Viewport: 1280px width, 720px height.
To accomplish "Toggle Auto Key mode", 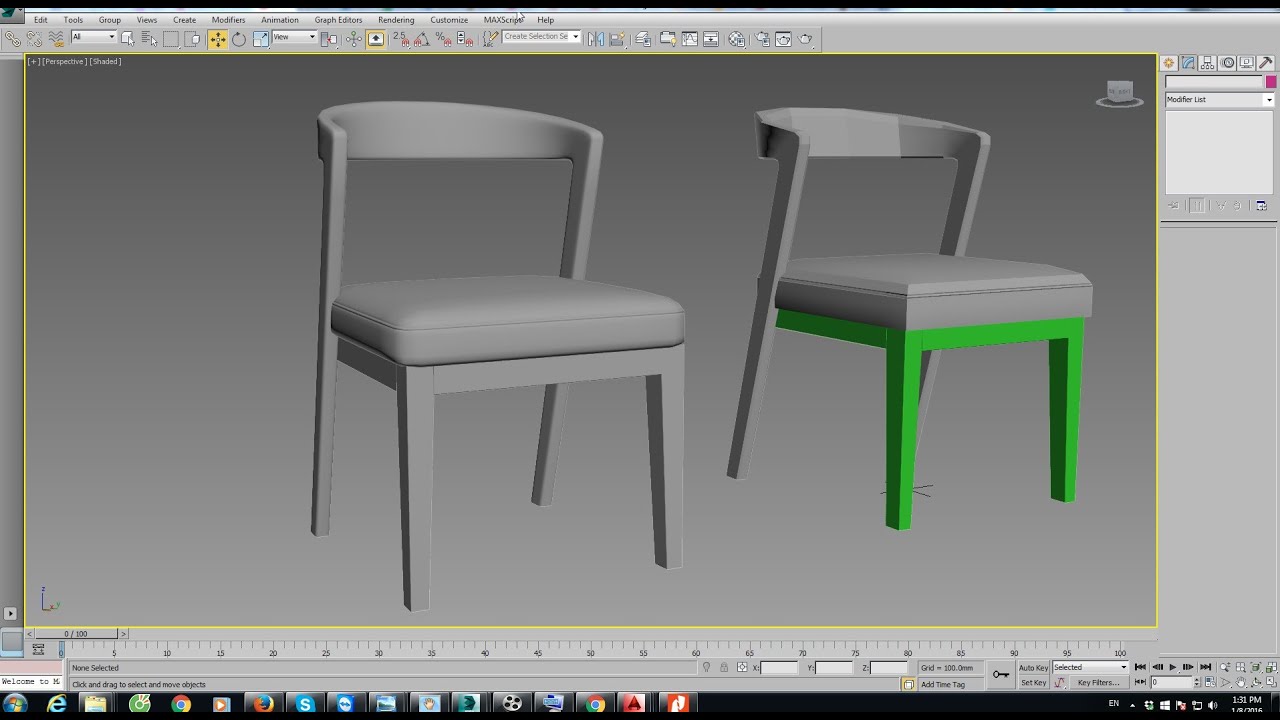I will pyautogui.click(x=1033, y=667).
